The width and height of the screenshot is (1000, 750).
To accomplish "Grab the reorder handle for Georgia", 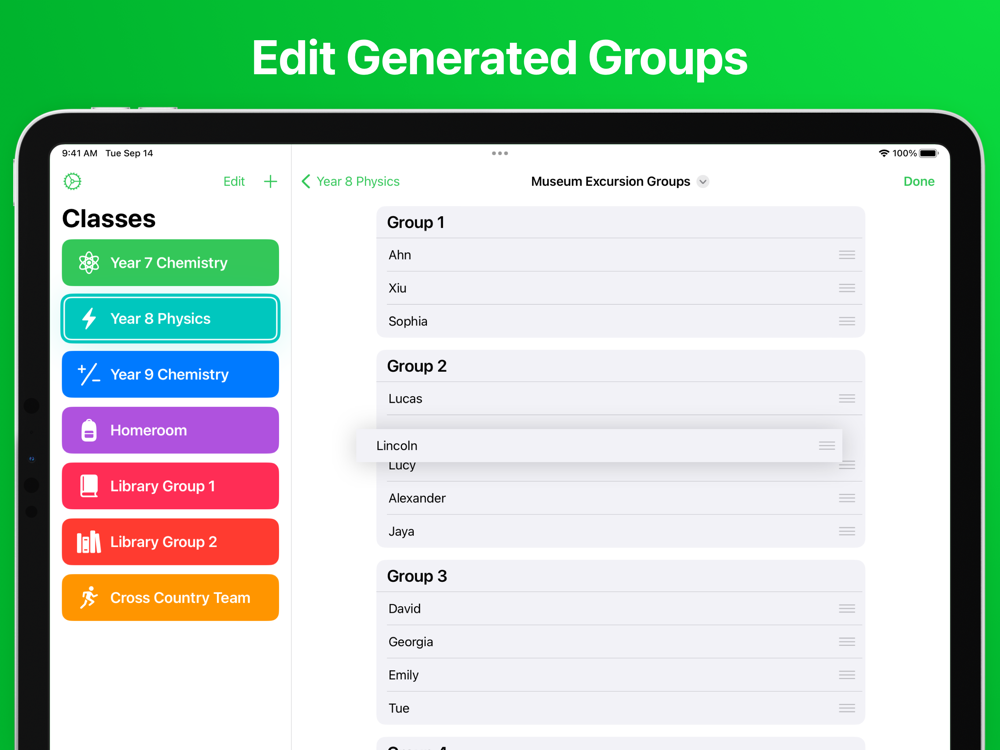I will [847, 642].
